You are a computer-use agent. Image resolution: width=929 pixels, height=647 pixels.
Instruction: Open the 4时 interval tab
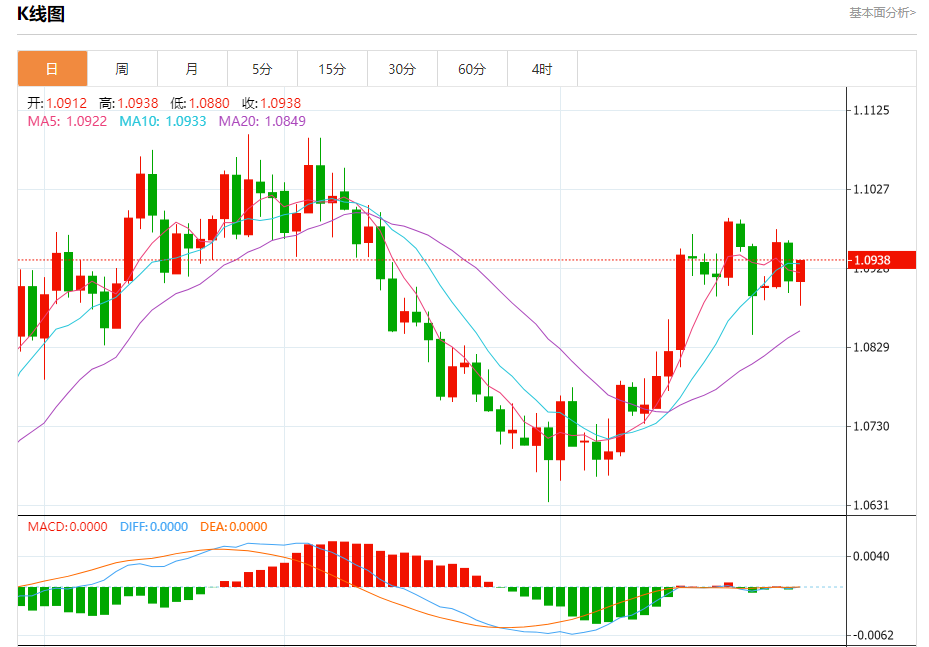[x=542, y=69]
